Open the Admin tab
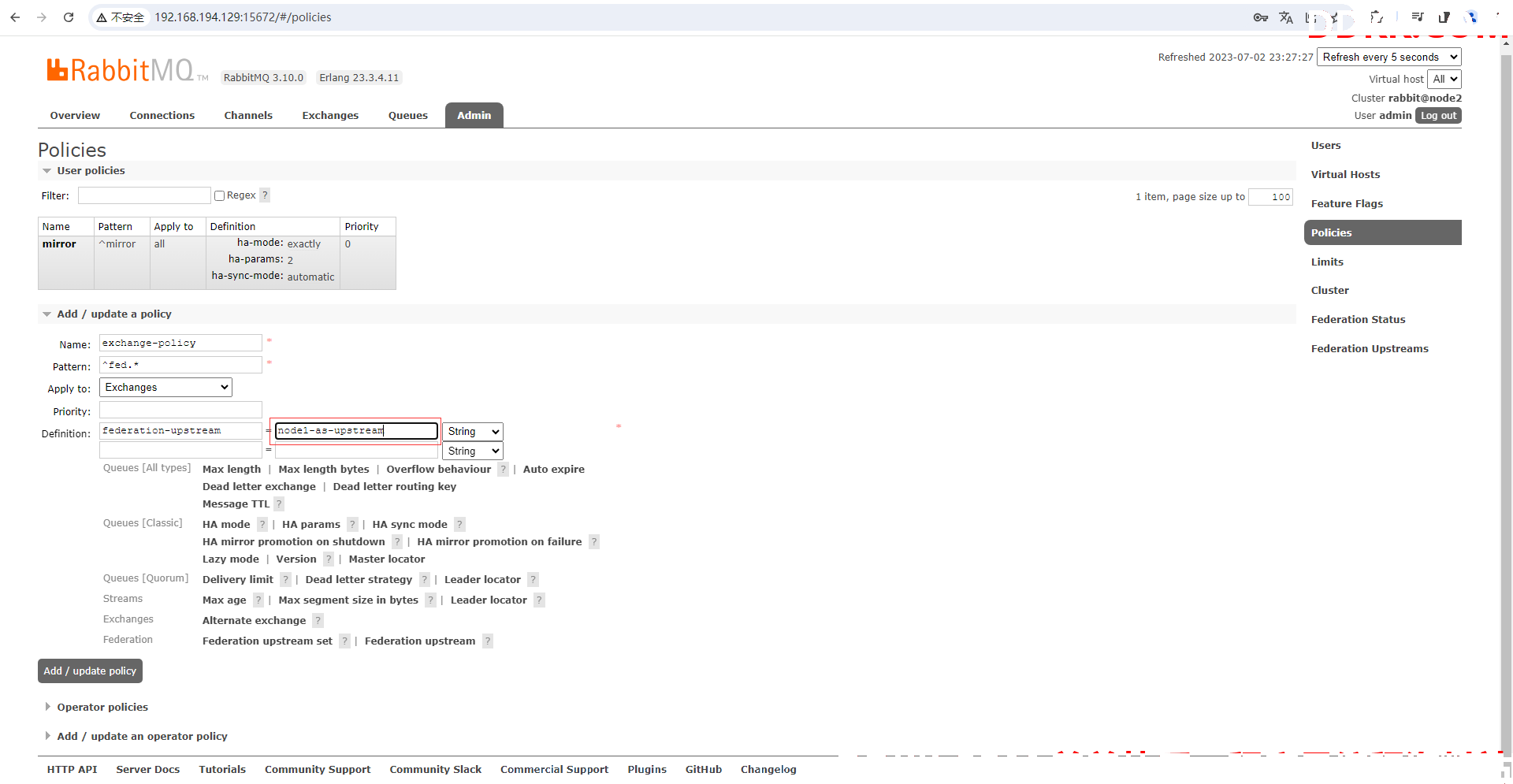Image resolution: width=1513 pixels, height=784 pixels. pos(474,115)
